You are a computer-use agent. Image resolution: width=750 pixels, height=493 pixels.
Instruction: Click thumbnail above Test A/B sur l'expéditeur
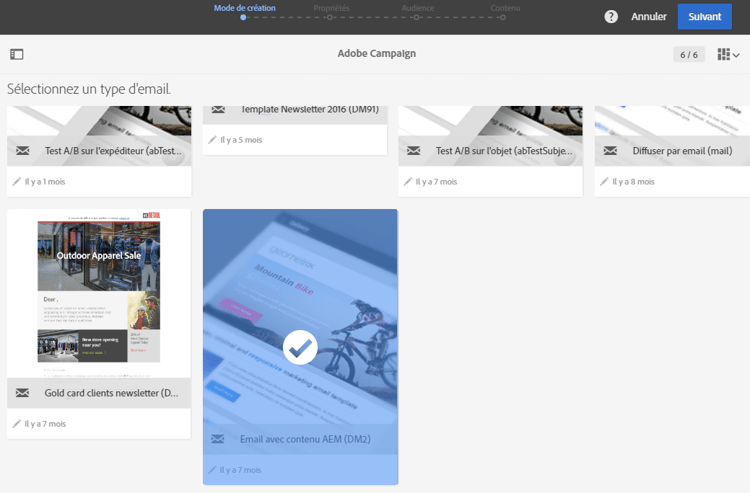click(99, 121)
